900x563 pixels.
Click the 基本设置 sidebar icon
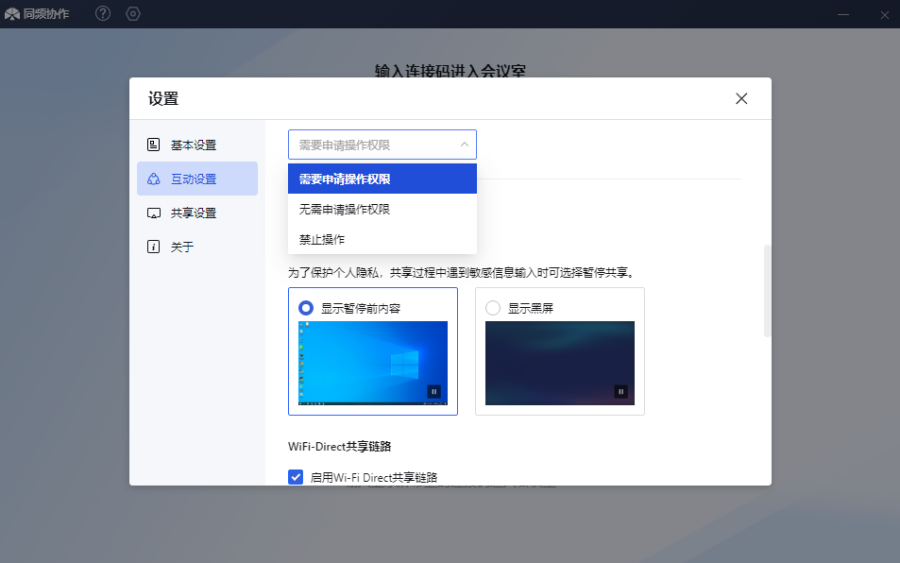click(x=154, y=145)
